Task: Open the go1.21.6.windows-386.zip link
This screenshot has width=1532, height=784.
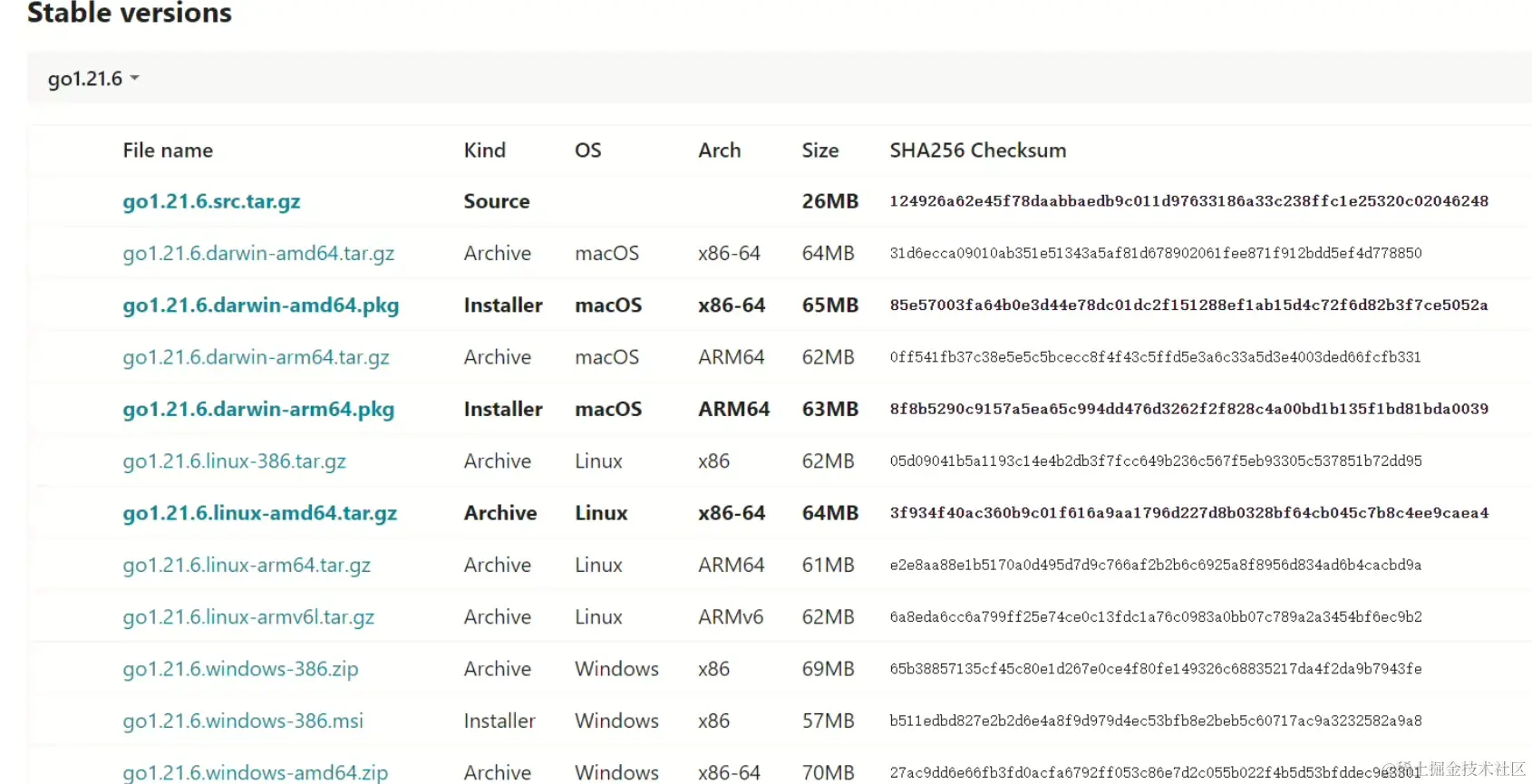Action: [x=240, y=669]
